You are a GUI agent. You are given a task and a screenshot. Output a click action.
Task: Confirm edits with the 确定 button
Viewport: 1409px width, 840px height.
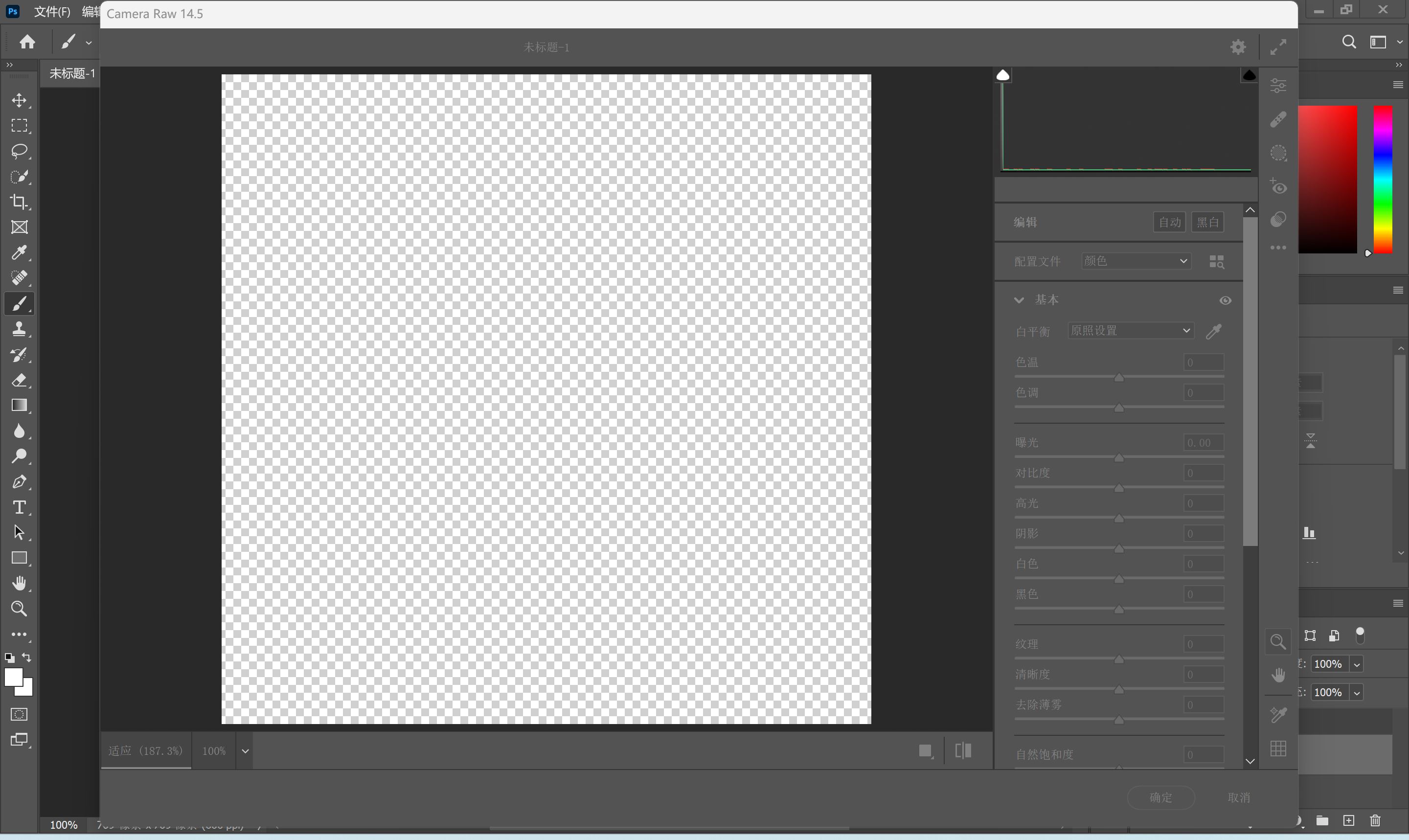click(x=1160, y=797)
